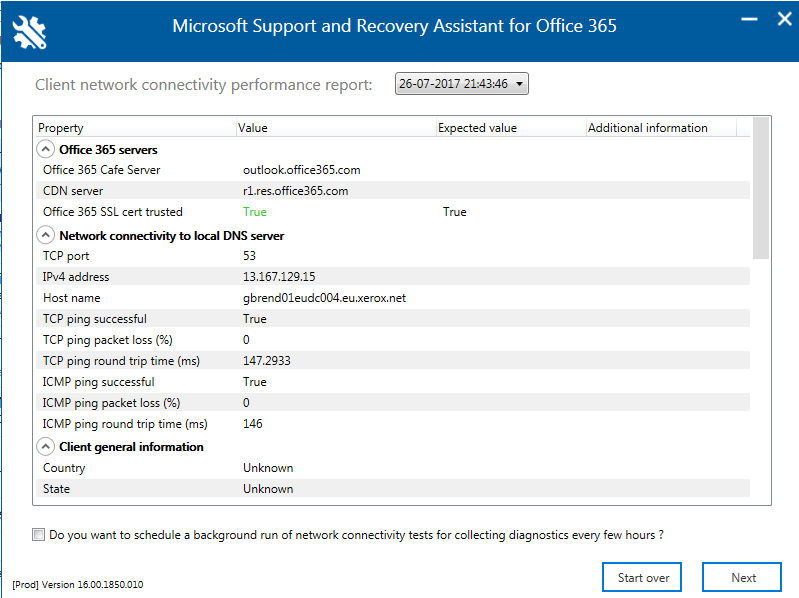Select the TCP ping successful row
799x598 pixels.
(x=393, y=318)
